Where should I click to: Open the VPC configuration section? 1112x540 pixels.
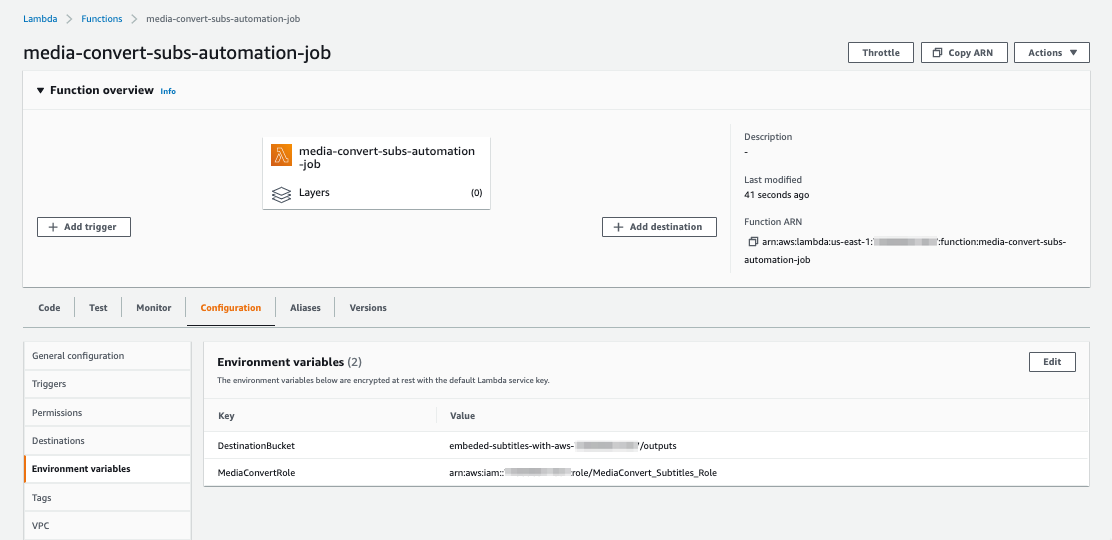pos(41,525)
